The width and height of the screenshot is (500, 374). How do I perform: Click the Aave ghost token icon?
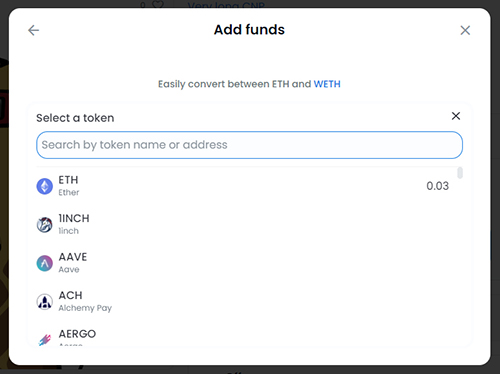[44, 263]
